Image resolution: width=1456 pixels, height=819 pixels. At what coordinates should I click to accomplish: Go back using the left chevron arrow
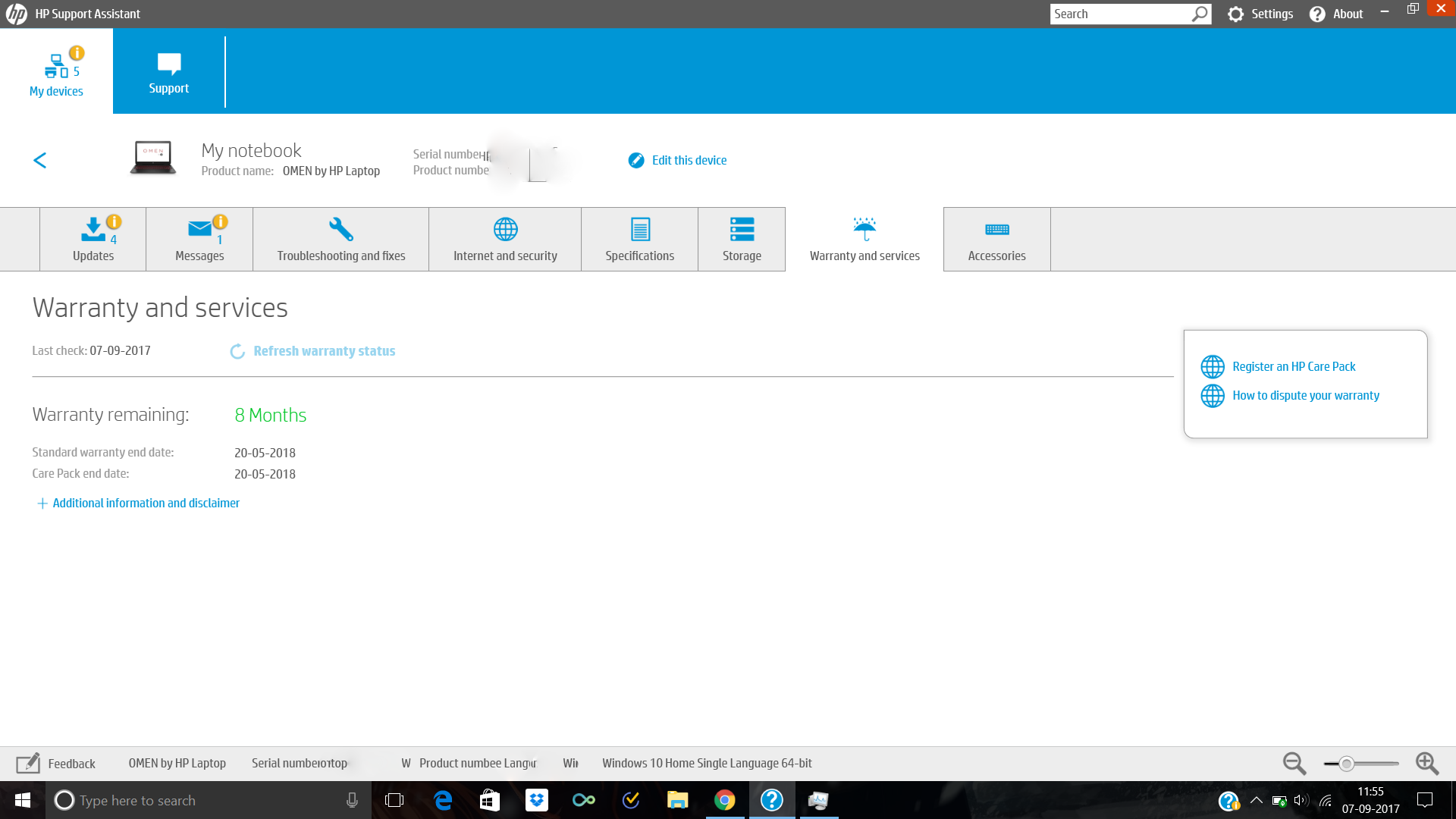coord(40,160)
